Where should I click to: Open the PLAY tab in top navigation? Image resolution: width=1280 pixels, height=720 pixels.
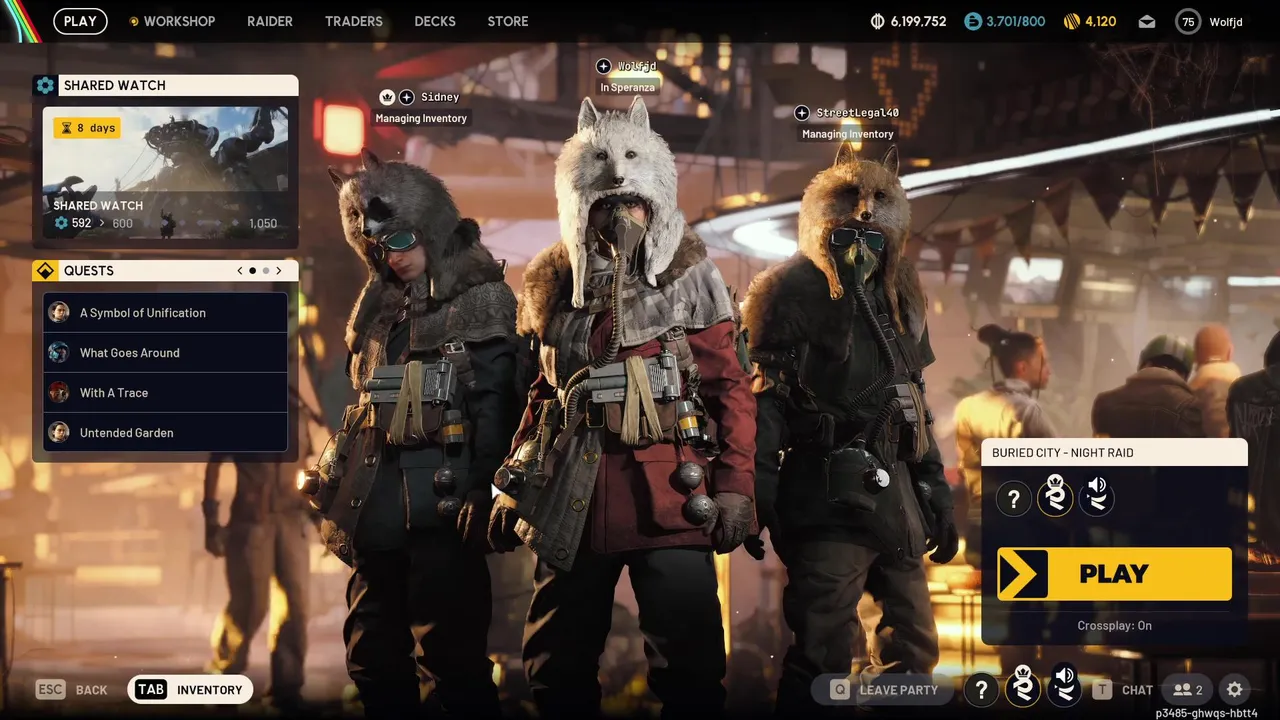tap(80, 21)
